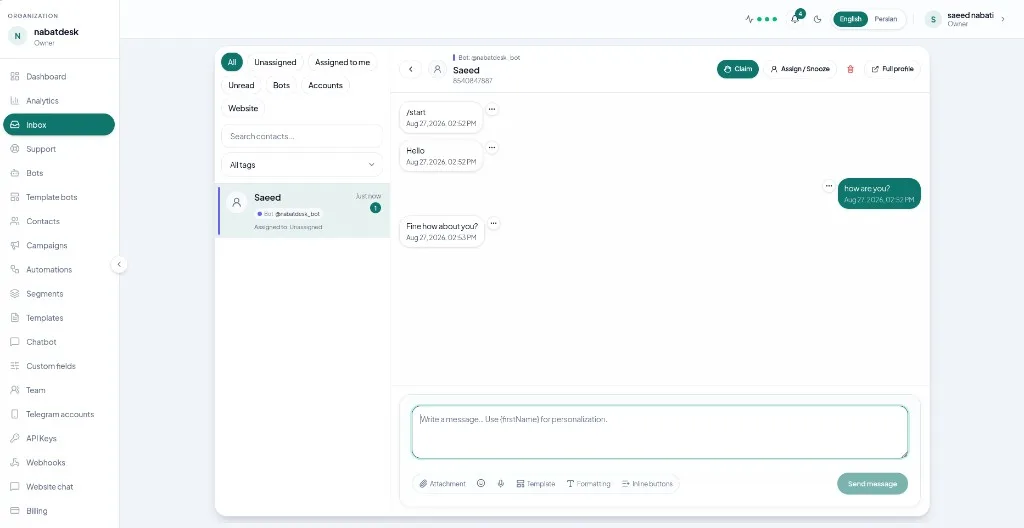
Task: Click the Chatbot speech bubble icon
Action: (x=14, y=342)
